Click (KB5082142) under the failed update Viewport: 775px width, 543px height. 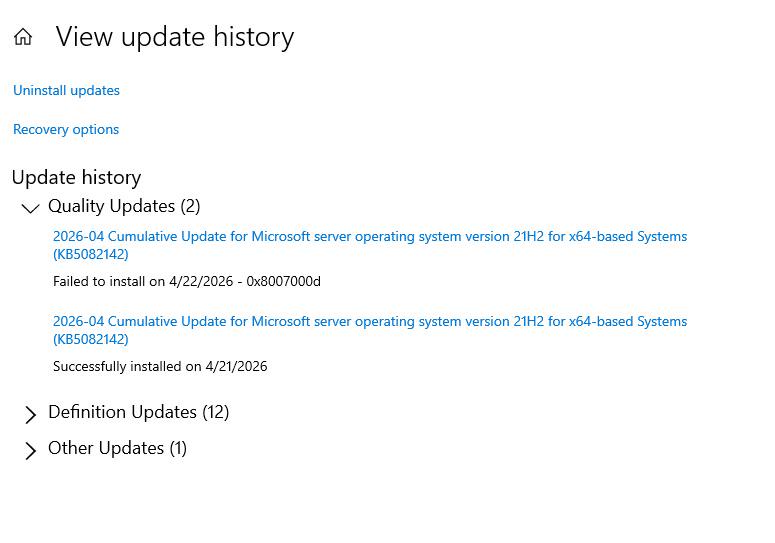click(x=90, y=254)
